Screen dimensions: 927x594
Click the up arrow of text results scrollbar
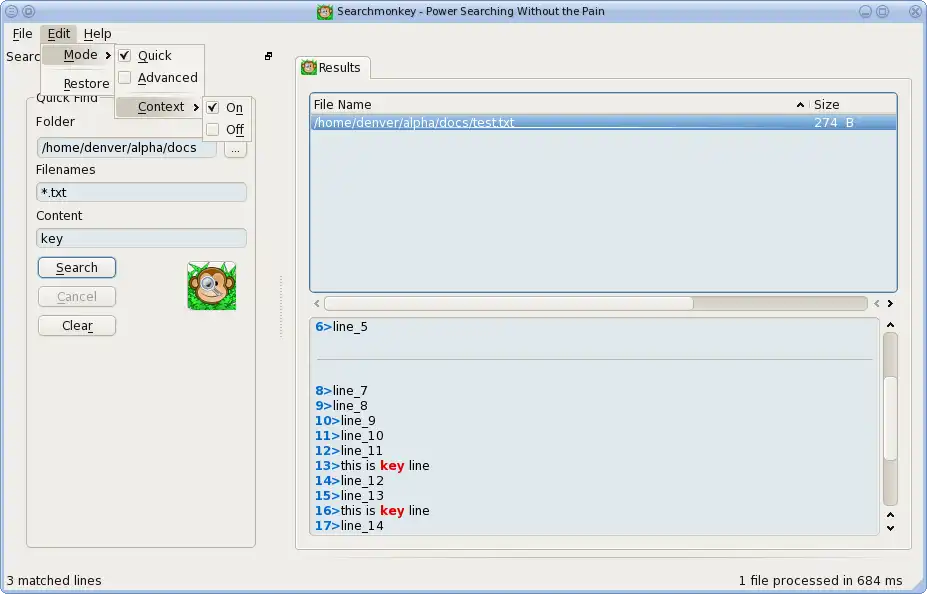890,325
